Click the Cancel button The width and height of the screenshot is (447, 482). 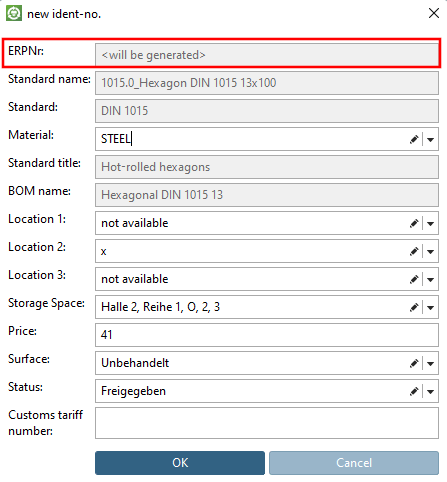354,463
